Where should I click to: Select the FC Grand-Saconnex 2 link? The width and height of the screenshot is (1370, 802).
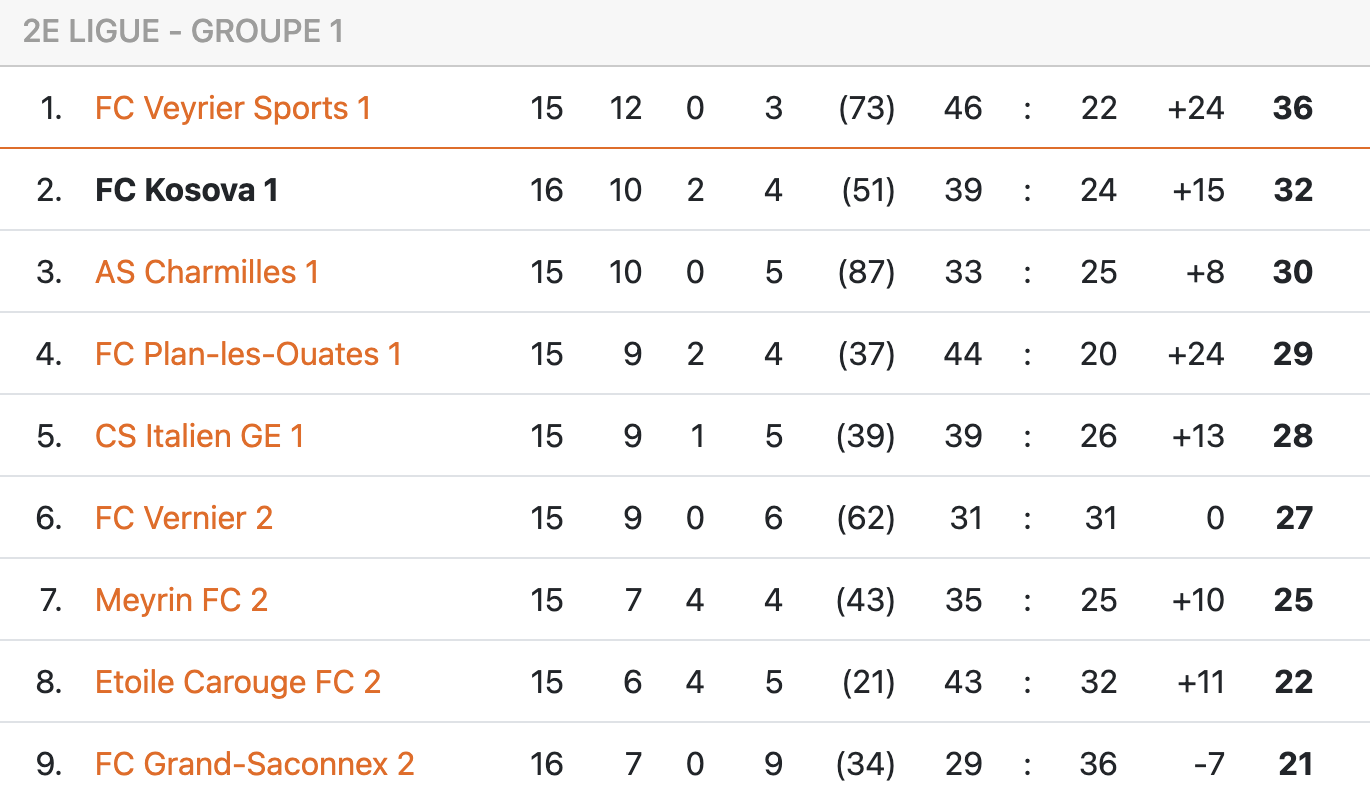(x=254, y=764)
